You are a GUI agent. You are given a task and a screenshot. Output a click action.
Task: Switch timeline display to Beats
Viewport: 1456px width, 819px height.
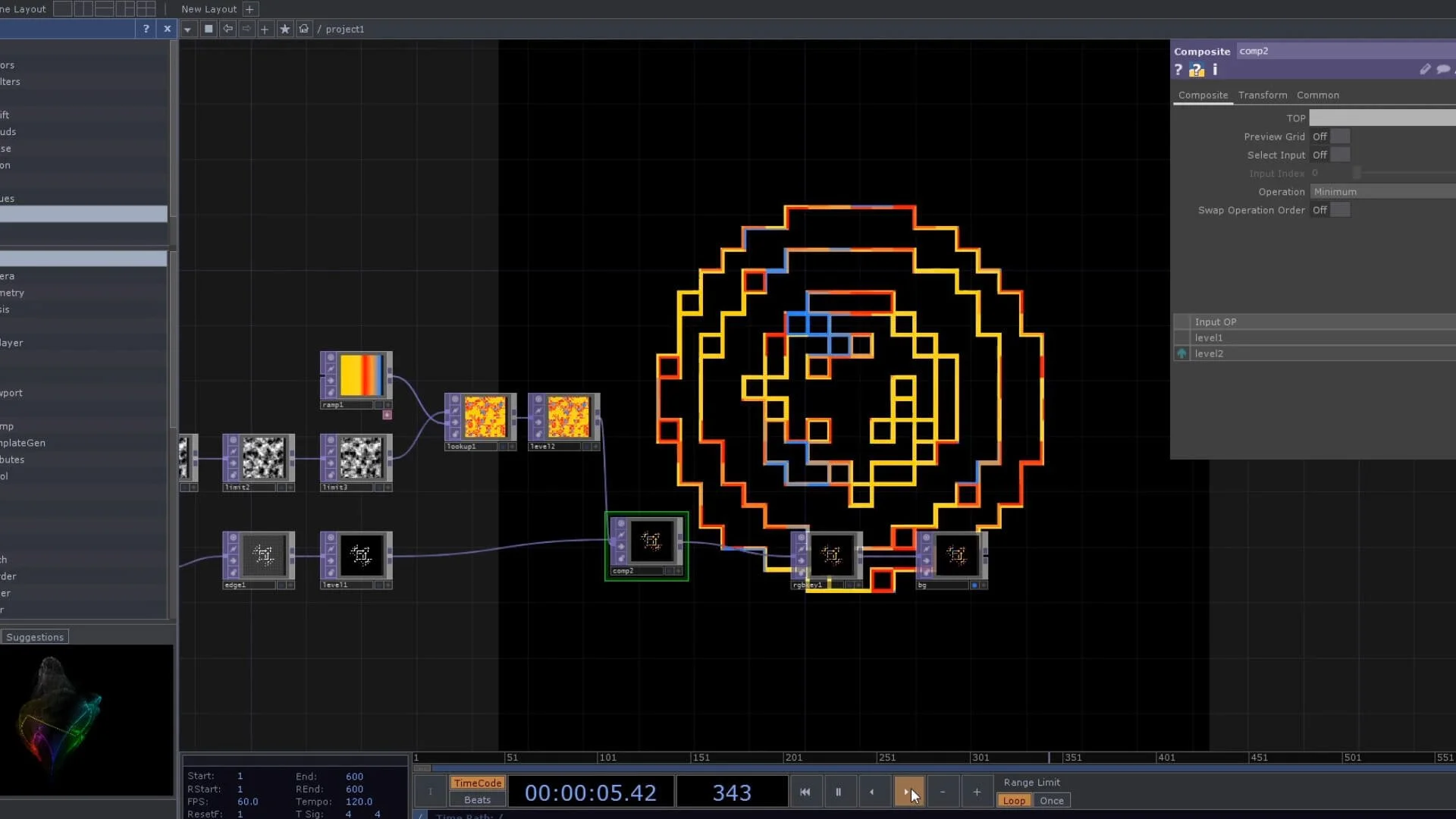tap(477, 800)
